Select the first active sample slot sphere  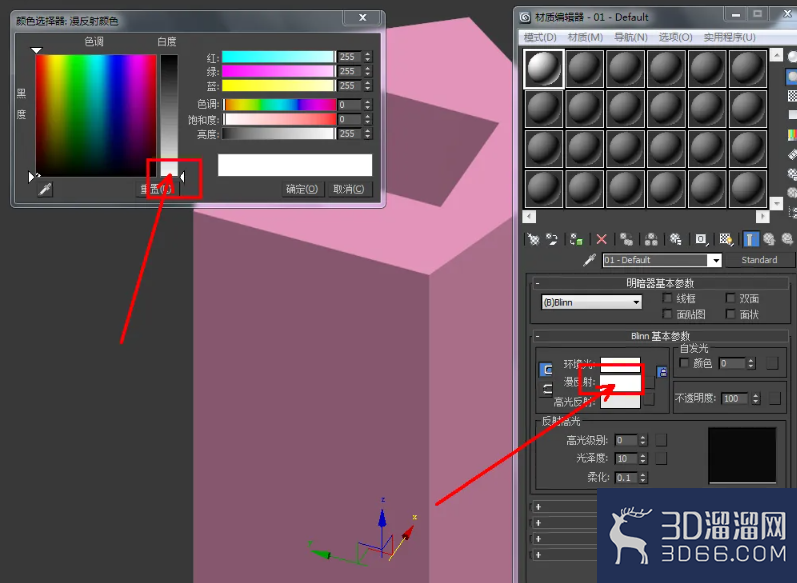point(544,69)
